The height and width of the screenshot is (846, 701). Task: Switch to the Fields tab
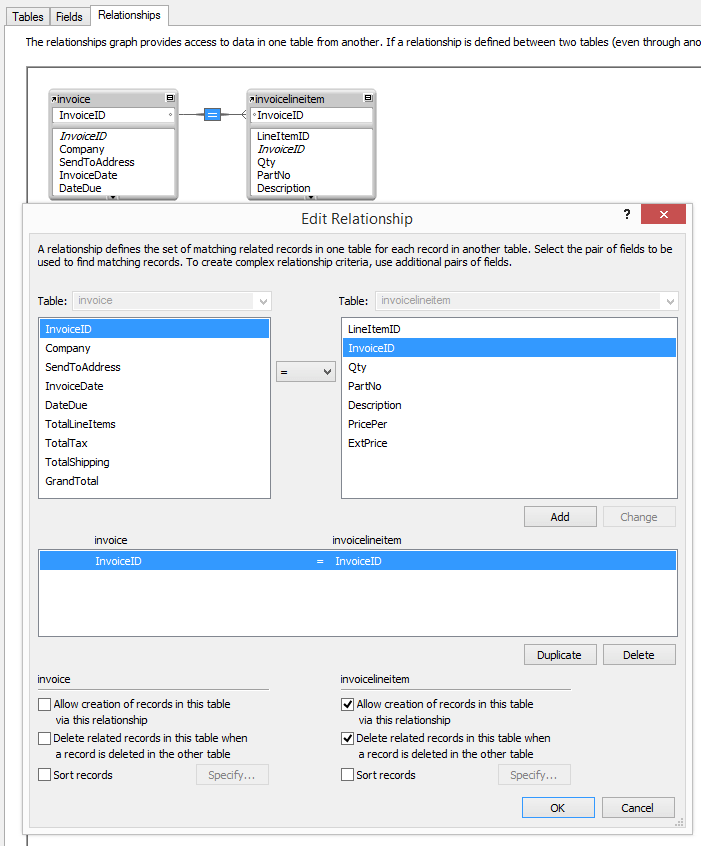pos(69,17)
